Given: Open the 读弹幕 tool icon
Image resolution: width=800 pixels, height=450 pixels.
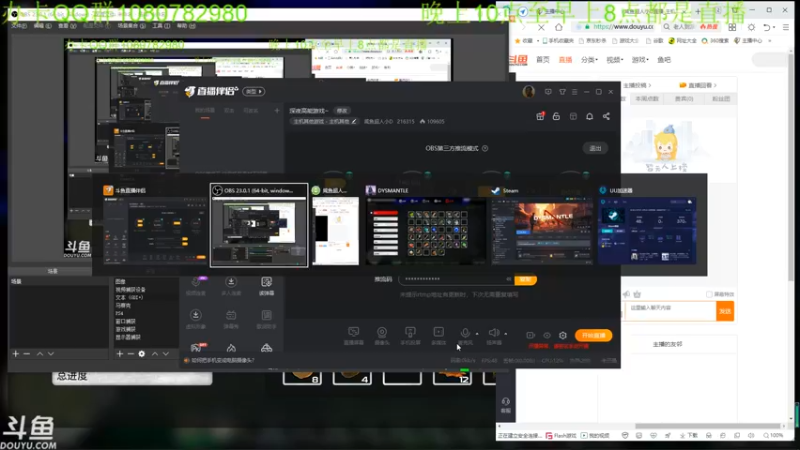Looking at the screenshot, I should (x=266, y=286).
